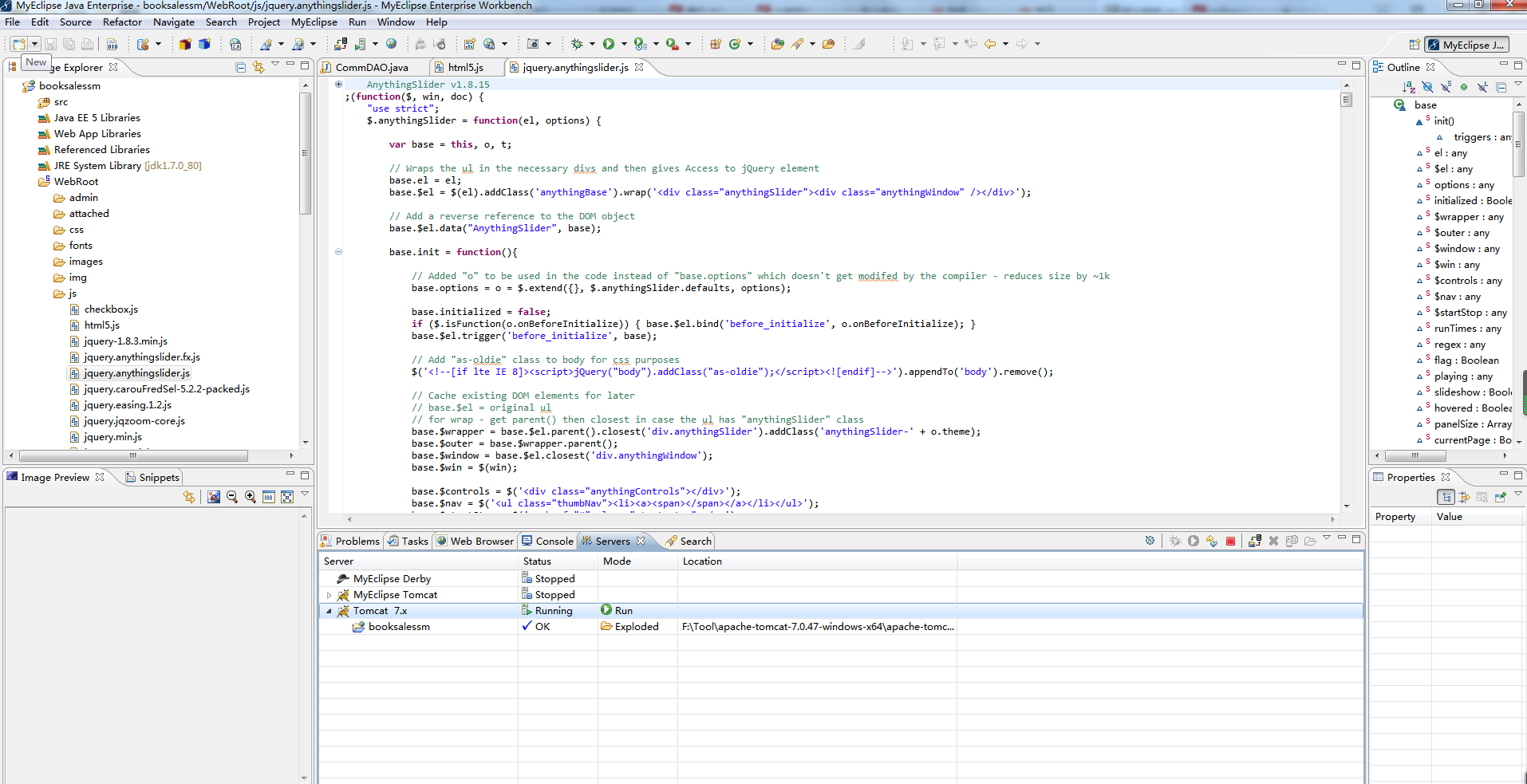This screenshot has height=784, width=1527.
Task: Click Collapse All icon in Outline toolbar
Action: (x=1501, y=87)
